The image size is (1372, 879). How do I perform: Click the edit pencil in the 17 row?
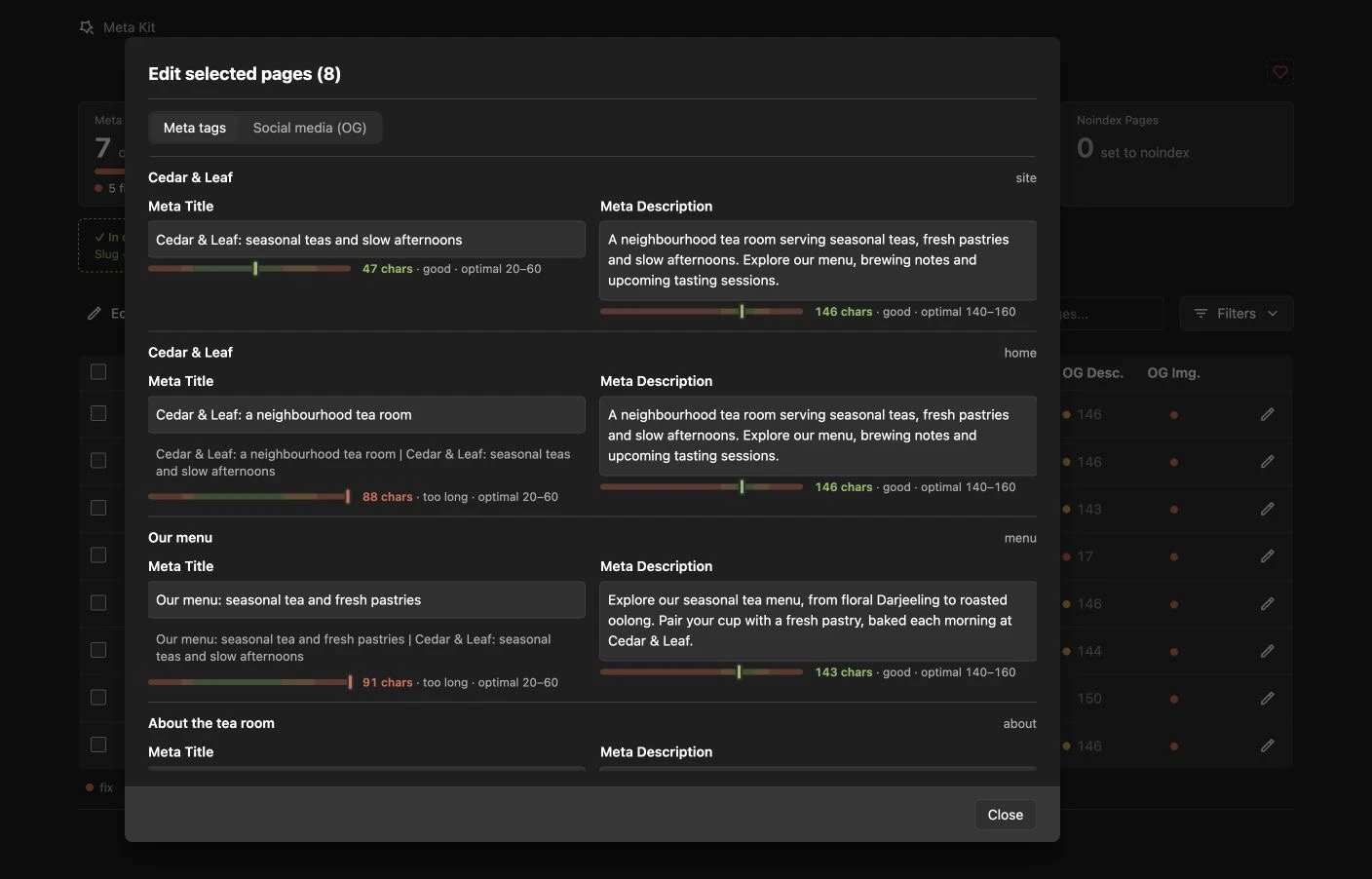click(x=1267, y=556)
